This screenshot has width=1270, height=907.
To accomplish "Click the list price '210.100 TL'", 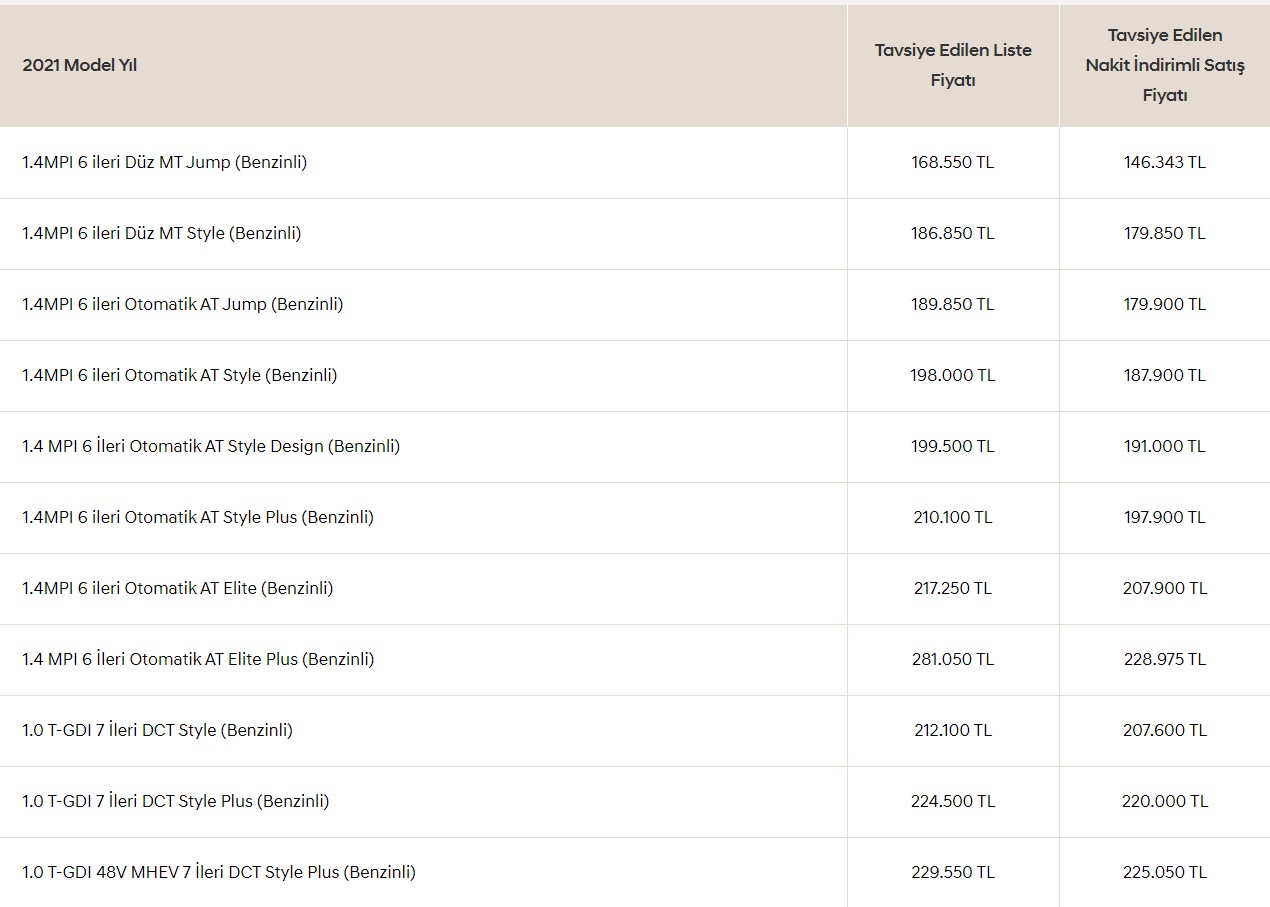I will [x=953, y=517].
